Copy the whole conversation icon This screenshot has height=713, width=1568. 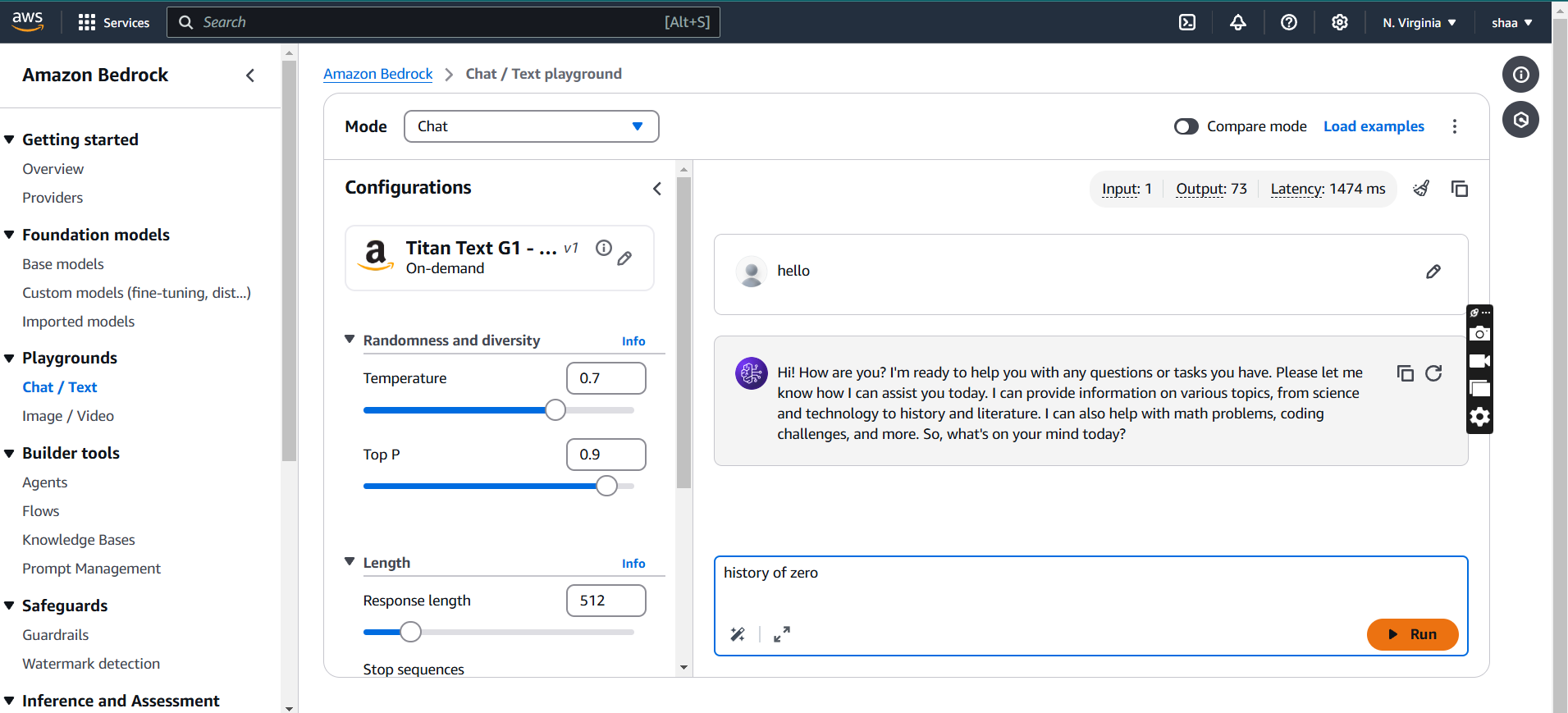coord(1460,189)
